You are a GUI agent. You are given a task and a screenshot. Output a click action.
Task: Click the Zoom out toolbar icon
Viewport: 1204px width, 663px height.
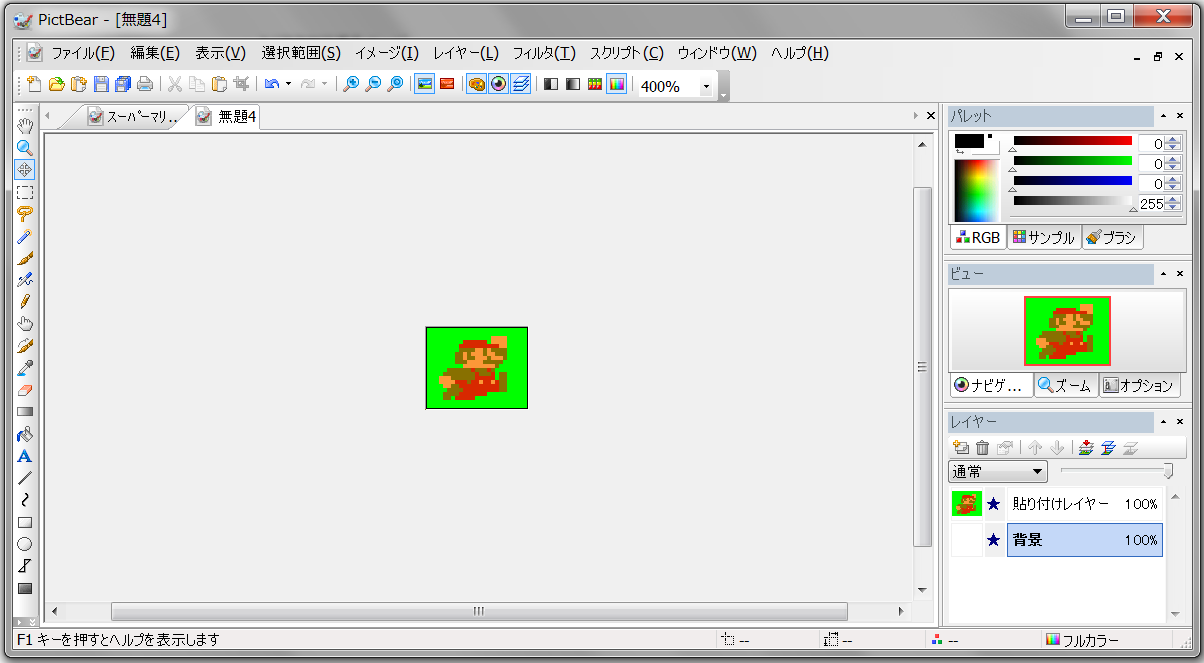373,85
